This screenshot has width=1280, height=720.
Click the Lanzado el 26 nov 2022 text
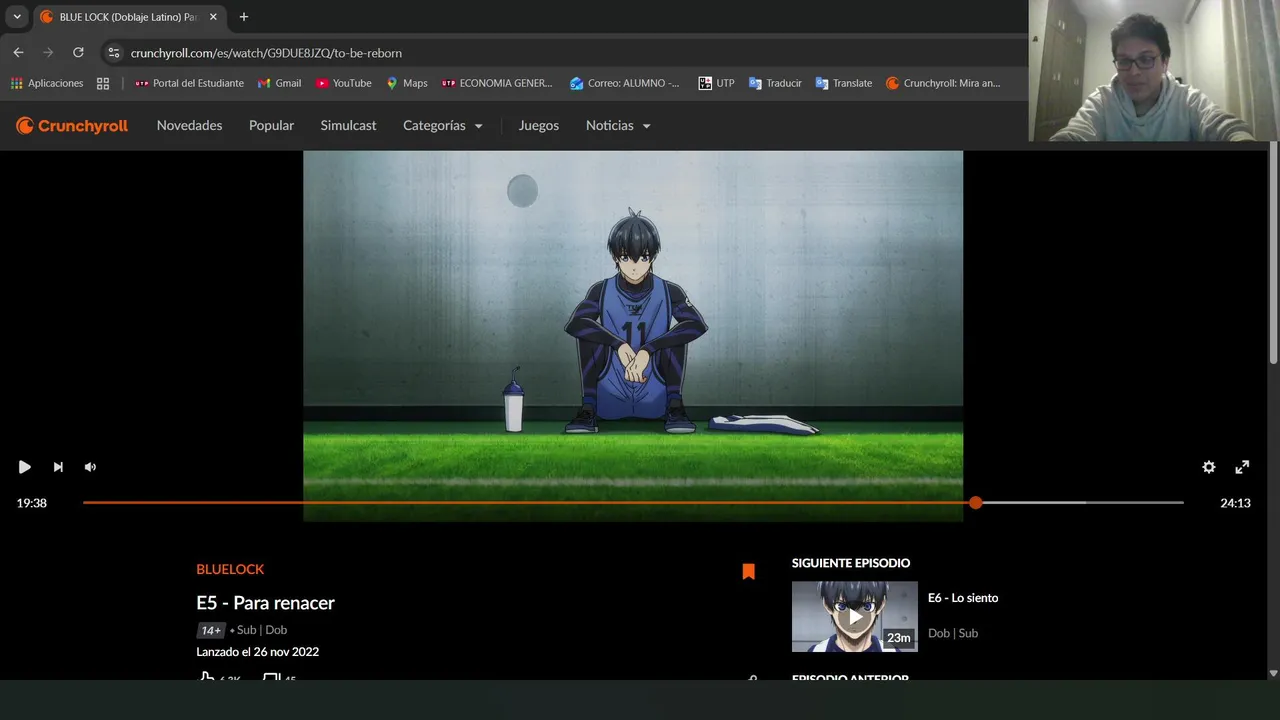(257, 652)
